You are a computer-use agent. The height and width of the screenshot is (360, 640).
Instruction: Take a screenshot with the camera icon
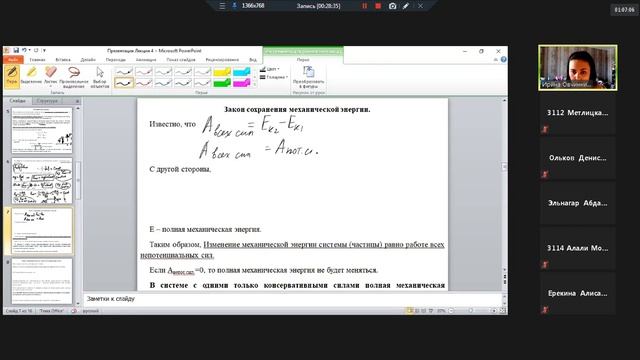pyautogui.click(x=392, y=6)
